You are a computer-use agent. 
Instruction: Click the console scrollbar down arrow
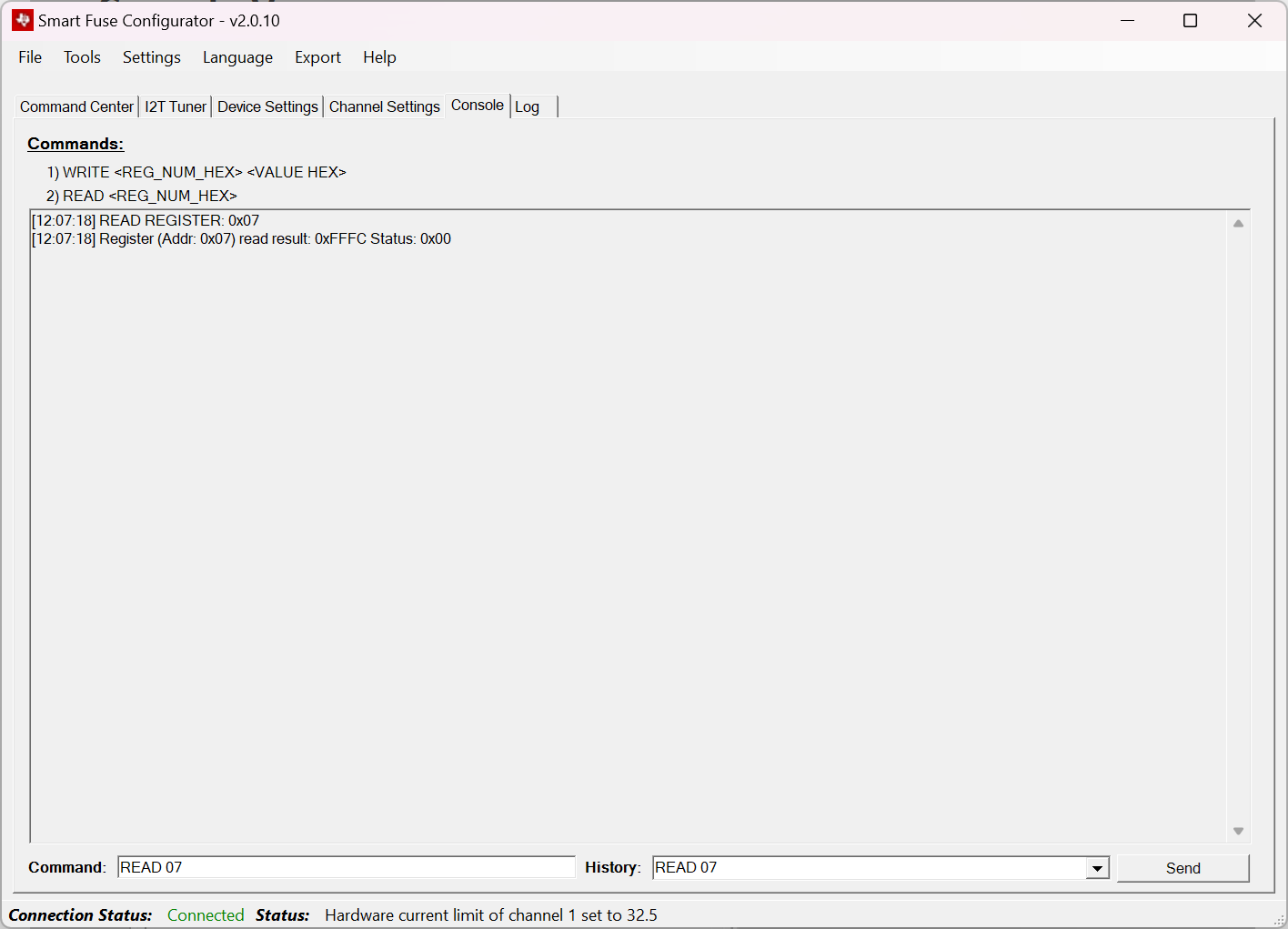click(1238, 831)
